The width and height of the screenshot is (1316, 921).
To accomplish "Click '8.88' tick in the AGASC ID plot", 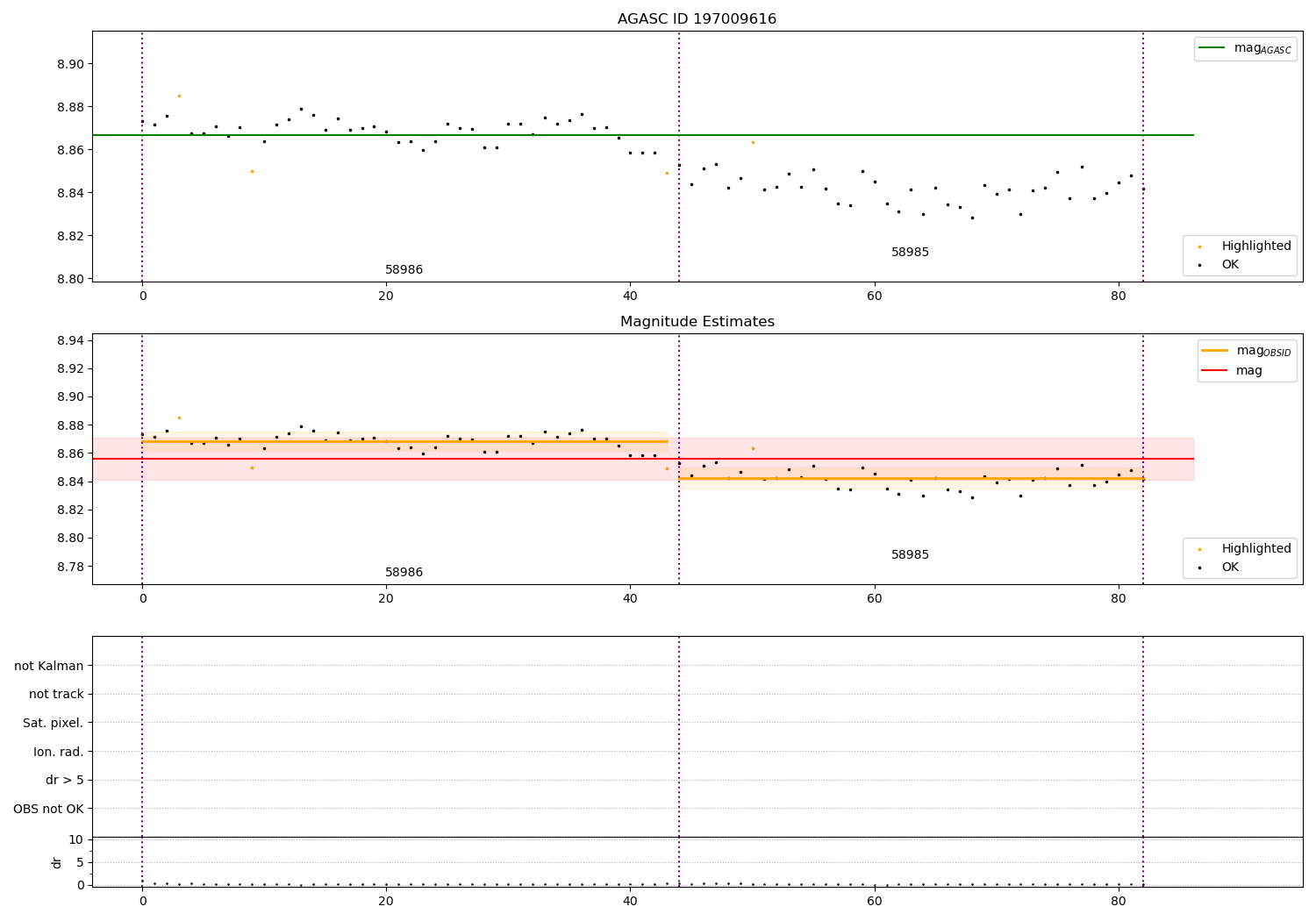I will point(69,107).
